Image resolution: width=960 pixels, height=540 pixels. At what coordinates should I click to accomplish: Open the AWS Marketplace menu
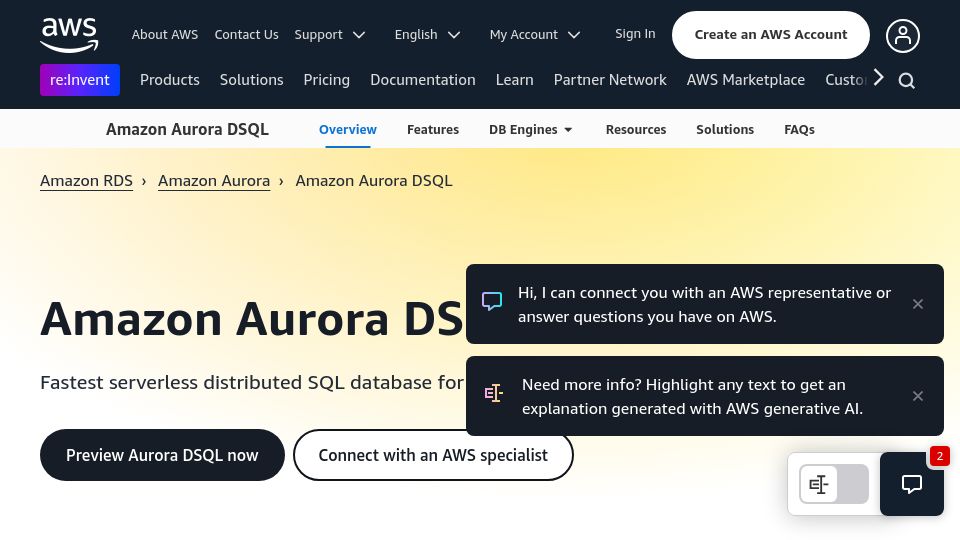(x=745, y=80)
